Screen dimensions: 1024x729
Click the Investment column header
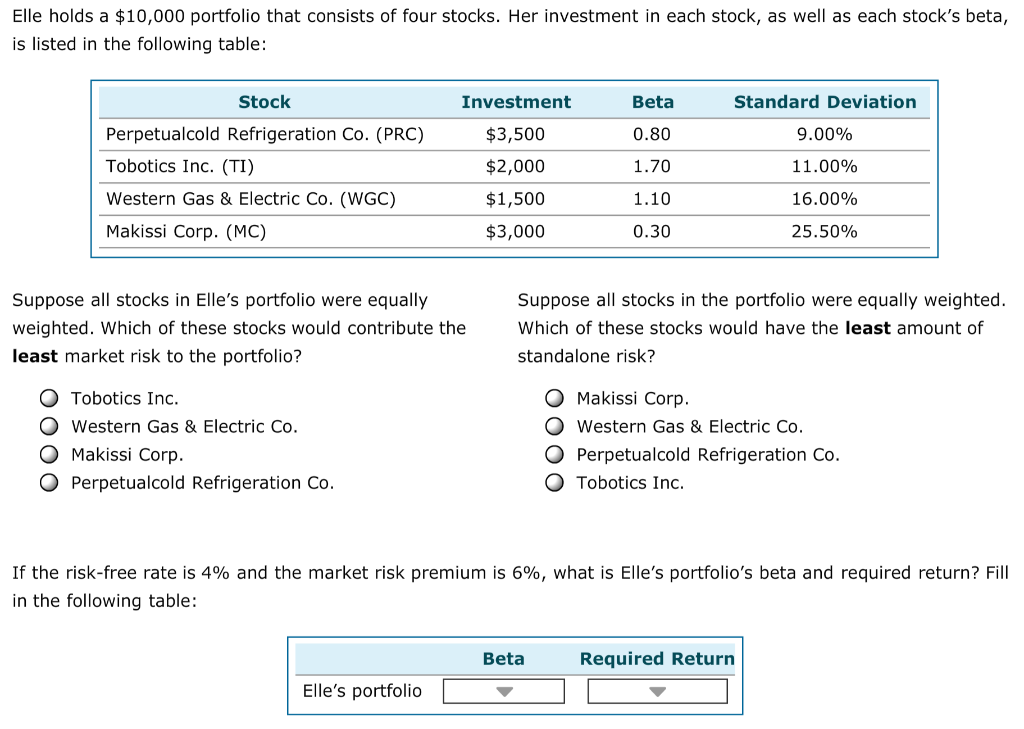516,101
